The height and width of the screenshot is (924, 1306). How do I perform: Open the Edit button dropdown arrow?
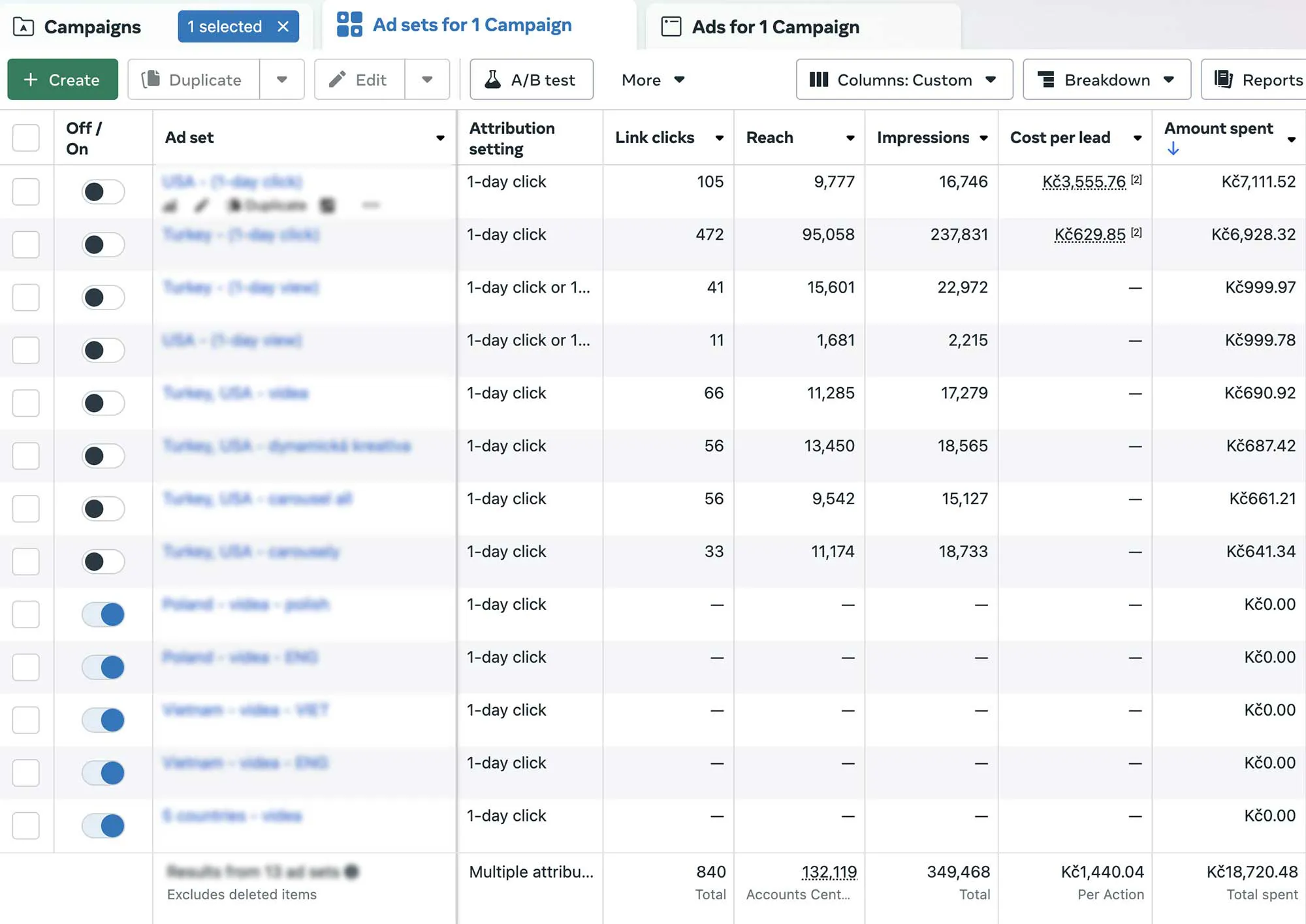coord(427,80)
